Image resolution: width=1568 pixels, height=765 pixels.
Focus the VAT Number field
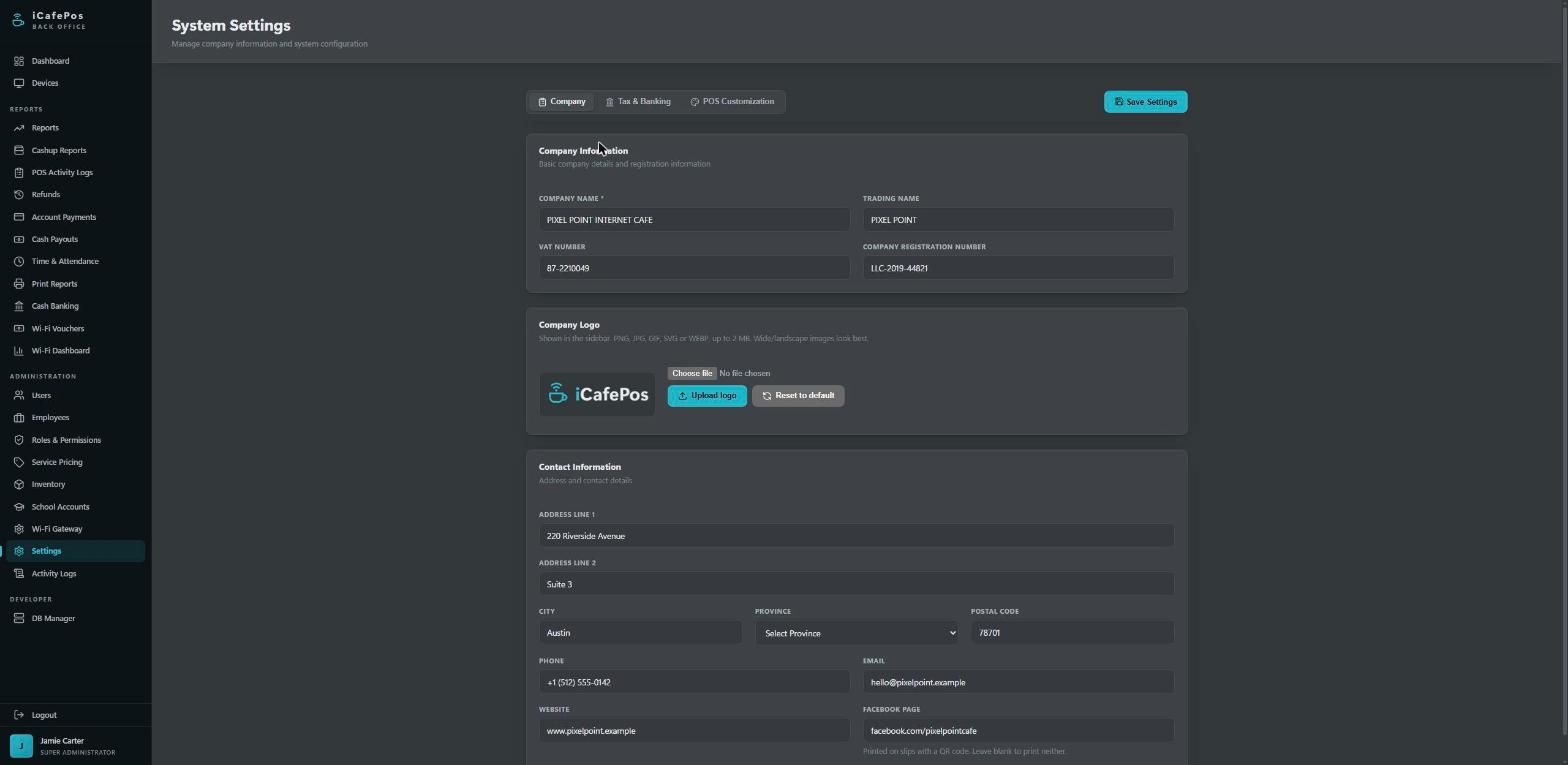click(694, 268)
